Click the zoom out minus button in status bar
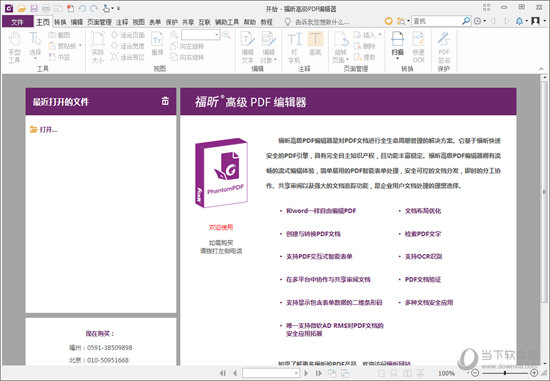This screenshot has height=381, width=550. (x=475, y=373)
